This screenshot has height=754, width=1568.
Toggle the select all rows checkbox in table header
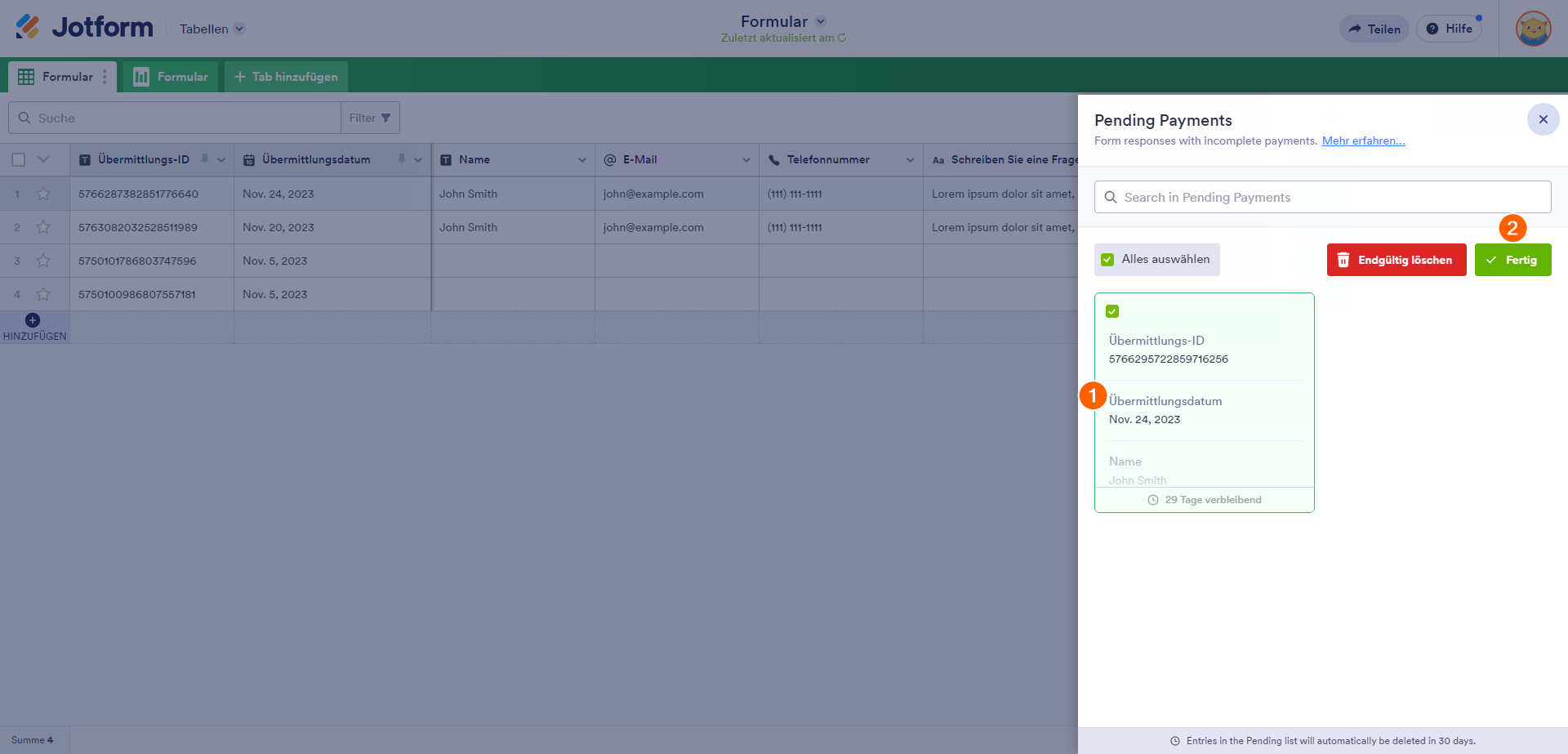[x=19, y=160]
